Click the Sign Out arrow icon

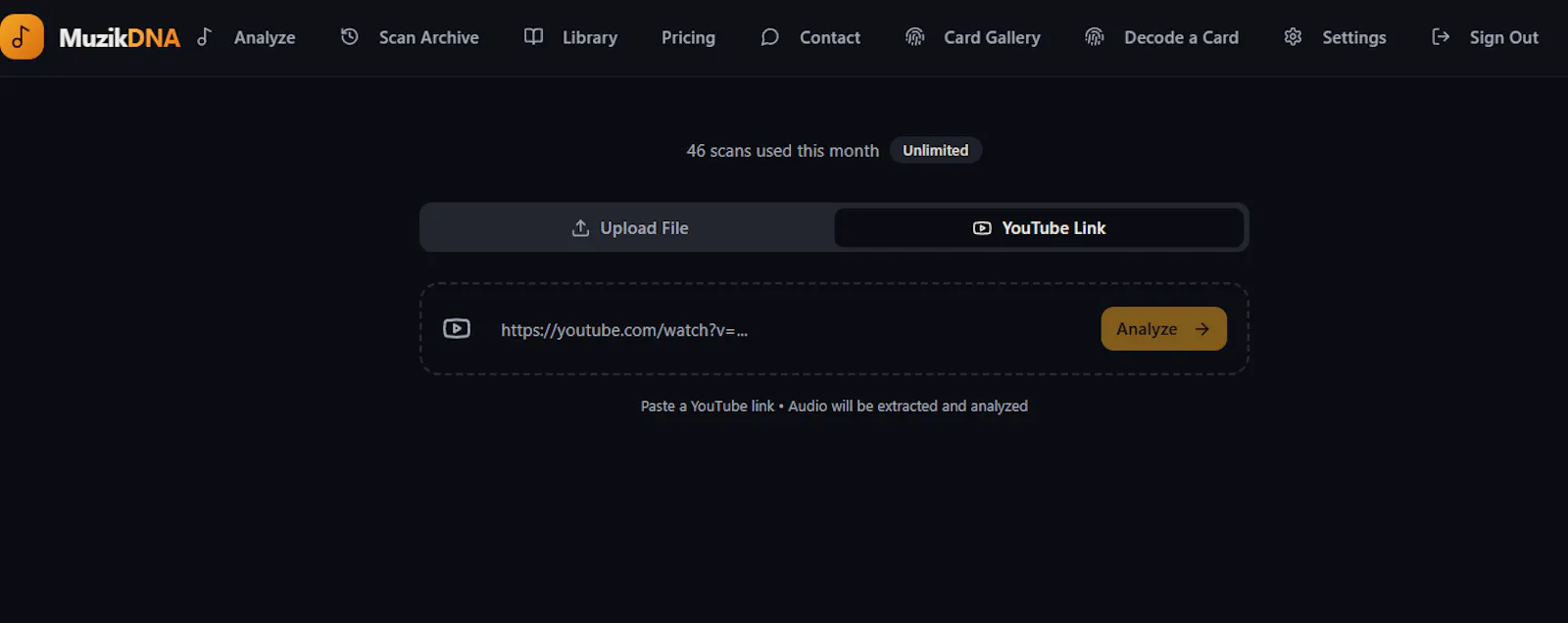click(1441, 37)
